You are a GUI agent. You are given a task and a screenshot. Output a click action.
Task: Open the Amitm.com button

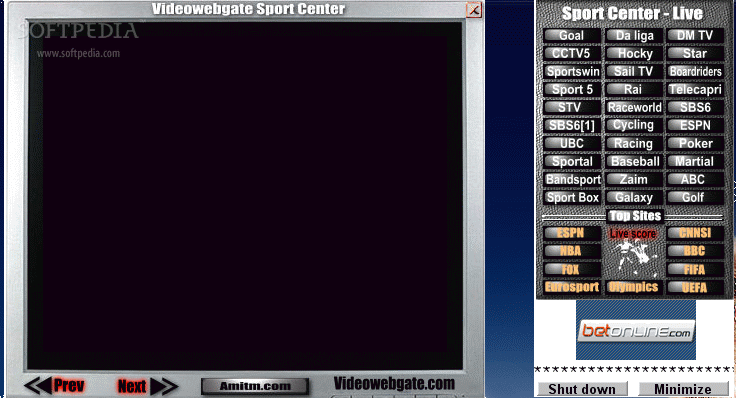[255, 386]
